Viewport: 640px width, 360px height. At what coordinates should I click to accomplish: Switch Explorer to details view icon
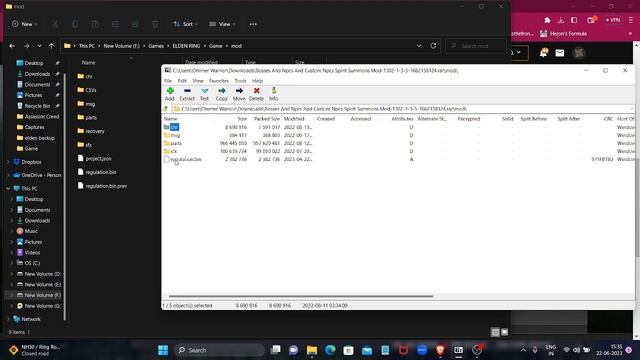coord(495,332)
